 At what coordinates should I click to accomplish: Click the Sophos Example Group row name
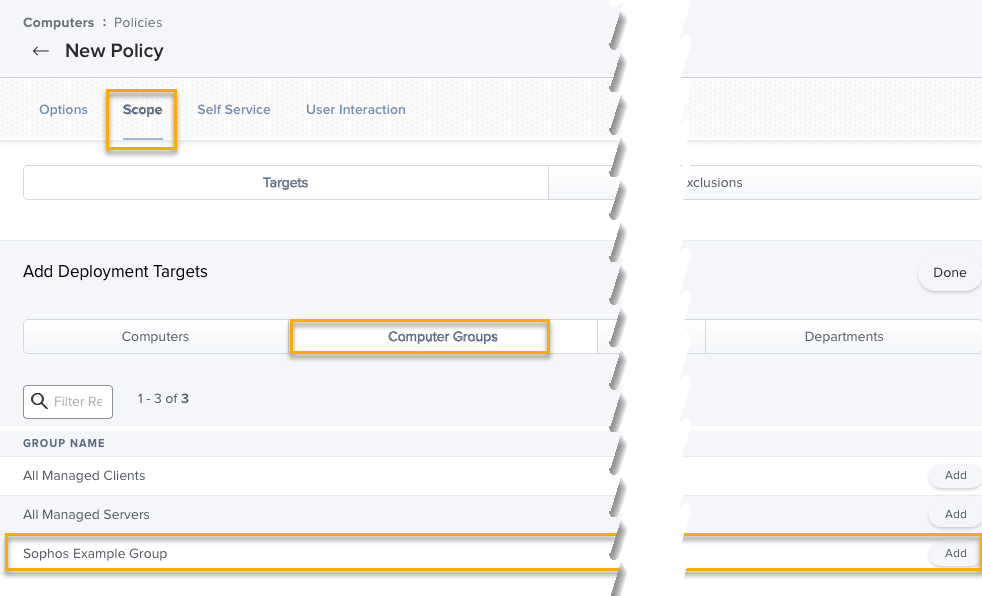point(95,553)
